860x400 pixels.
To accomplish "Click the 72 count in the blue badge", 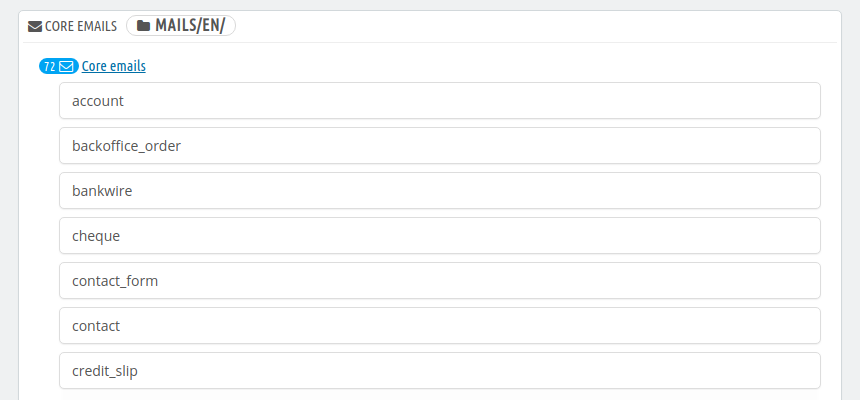I will coord(49,66).
